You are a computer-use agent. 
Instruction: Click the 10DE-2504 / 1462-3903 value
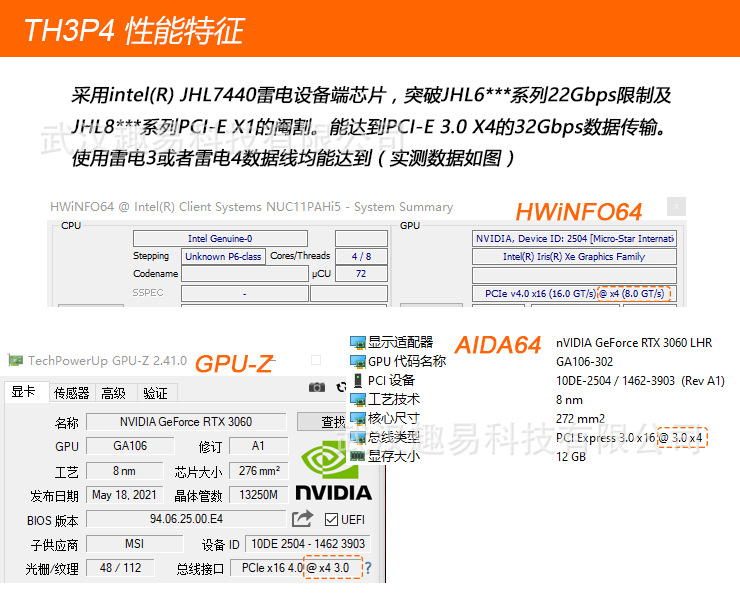(x=640, y=380)
